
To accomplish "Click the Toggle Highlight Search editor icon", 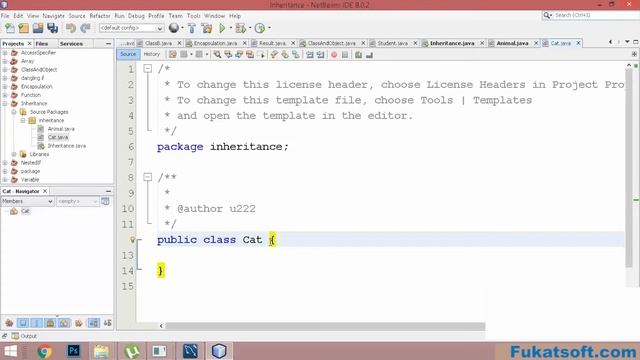I will pyautogui.click(x=250, y=54).
